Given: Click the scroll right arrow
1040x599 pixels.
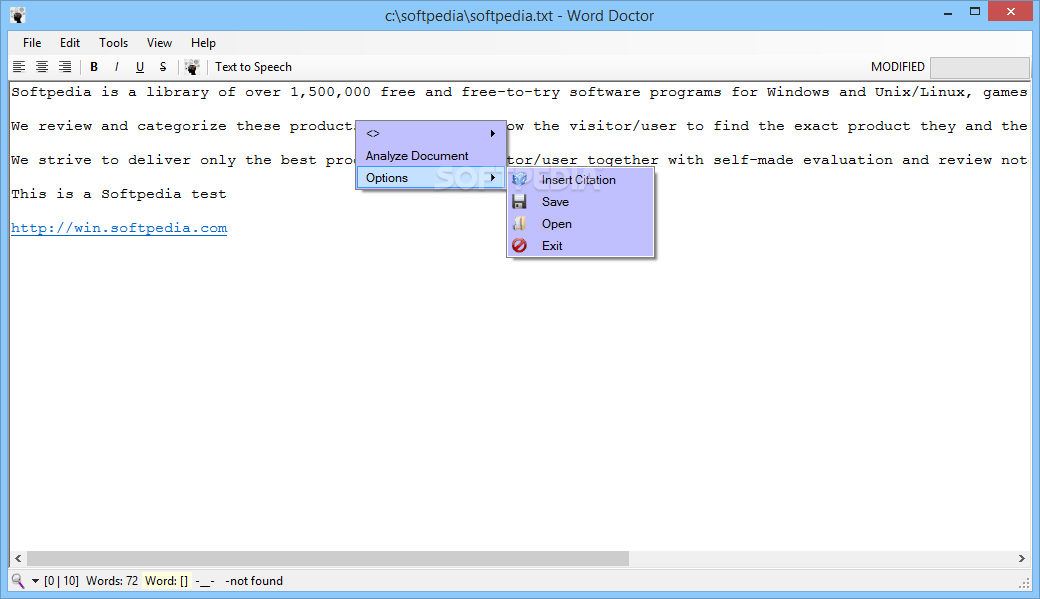Looking at the screenshot, I should point(1021,559).
